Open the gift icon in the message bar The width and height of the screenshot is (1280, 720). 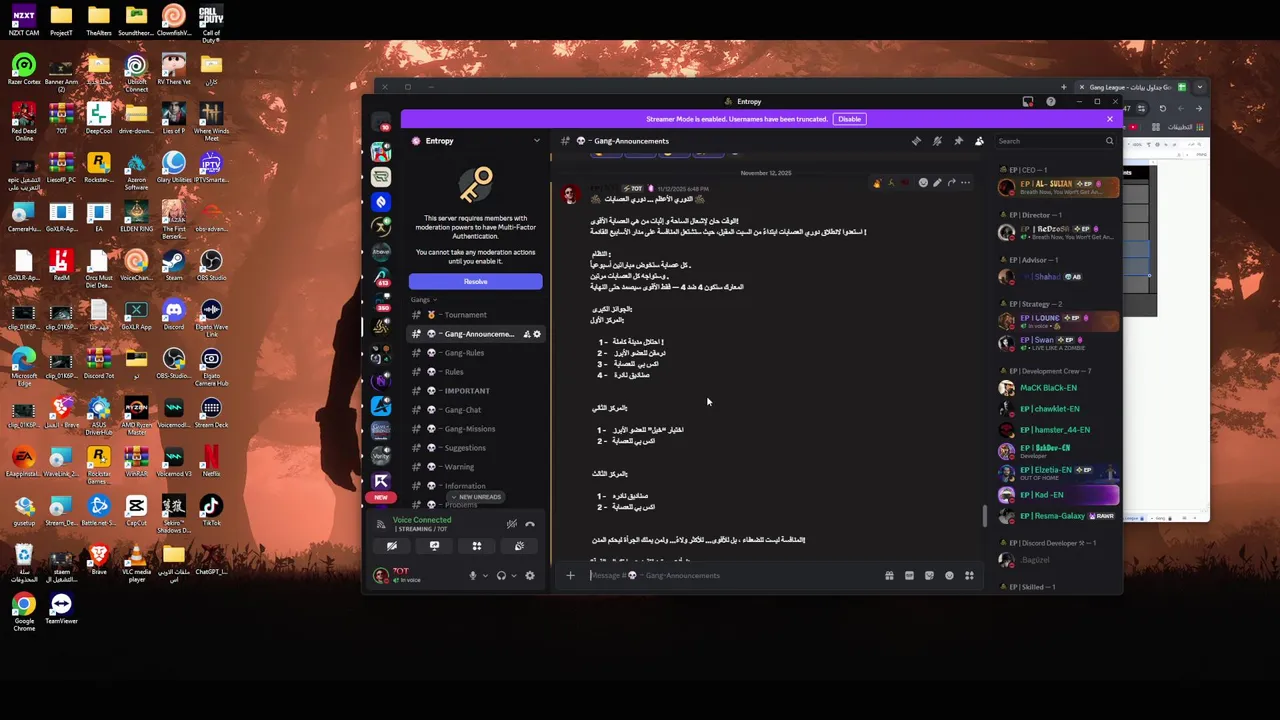point(889,575)
